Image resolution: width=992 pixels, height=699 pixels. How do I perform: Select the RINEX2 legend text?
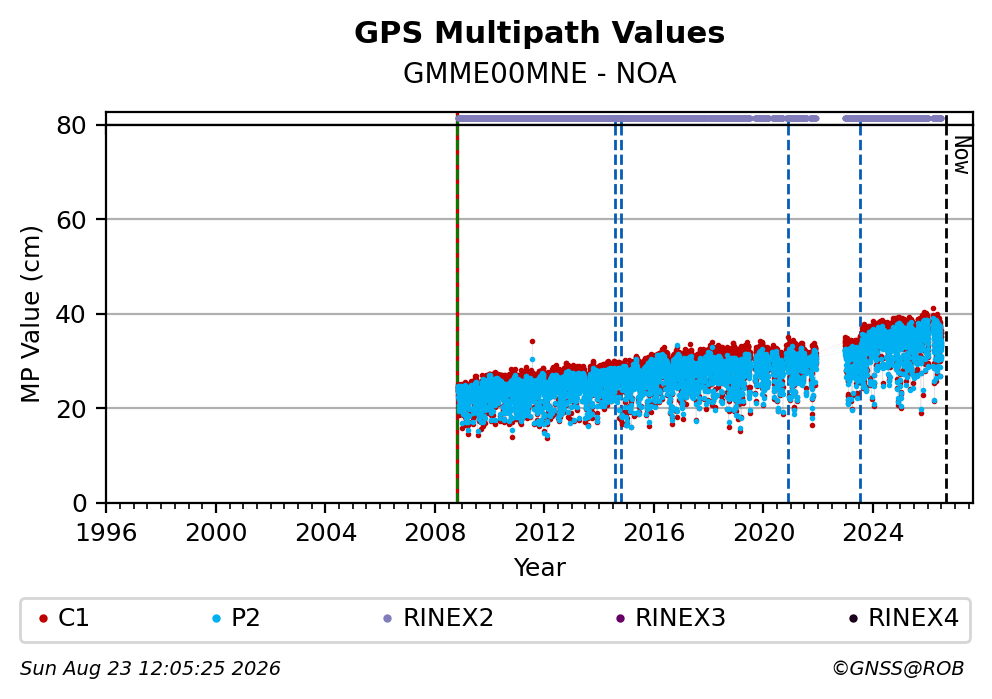coord(448,618)
